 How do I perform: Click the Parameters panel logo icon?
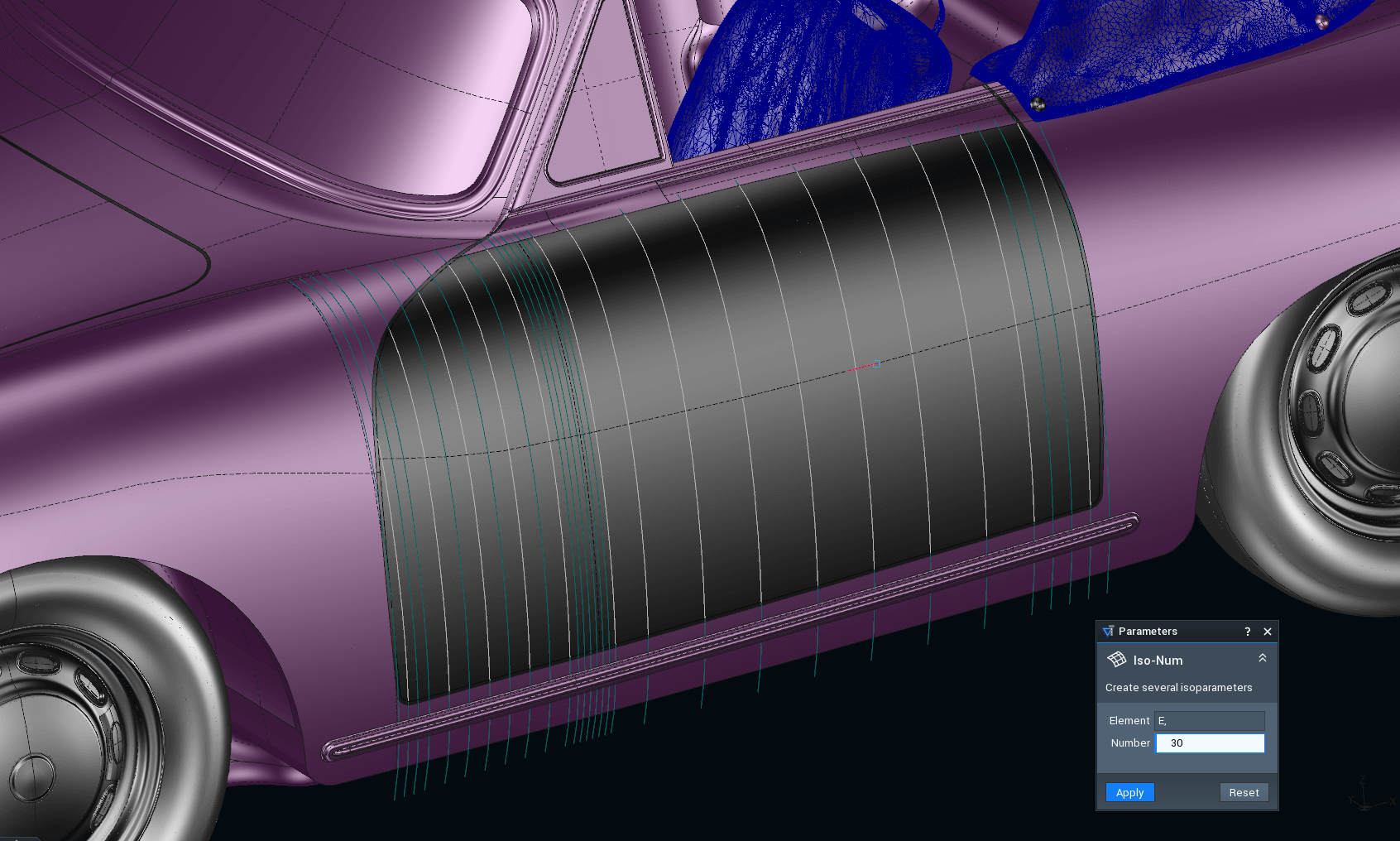(x=1108, y=632)
